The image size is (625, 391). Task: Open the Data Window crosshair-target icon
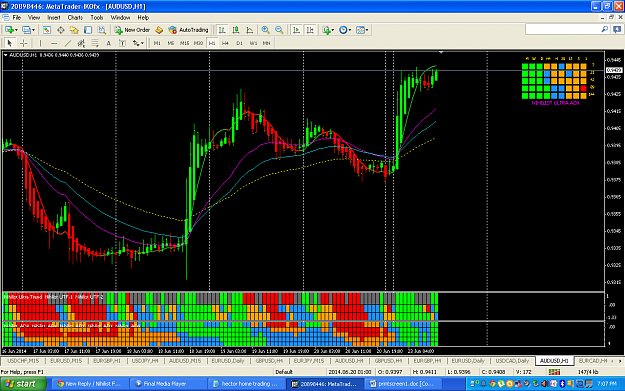tap(61, 30)
